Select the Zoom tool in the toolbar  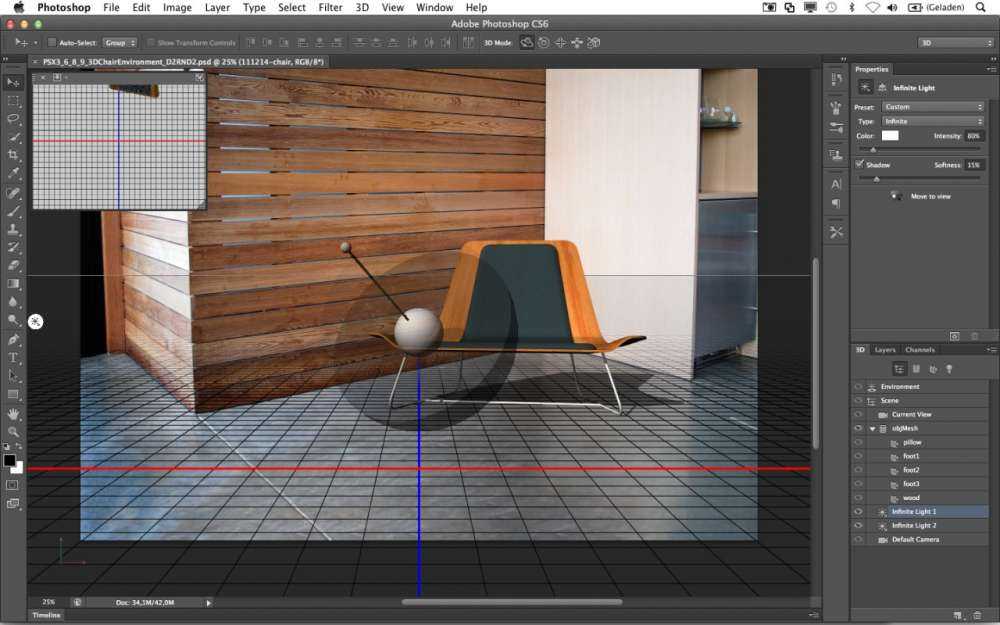click(x=14, y=431)
